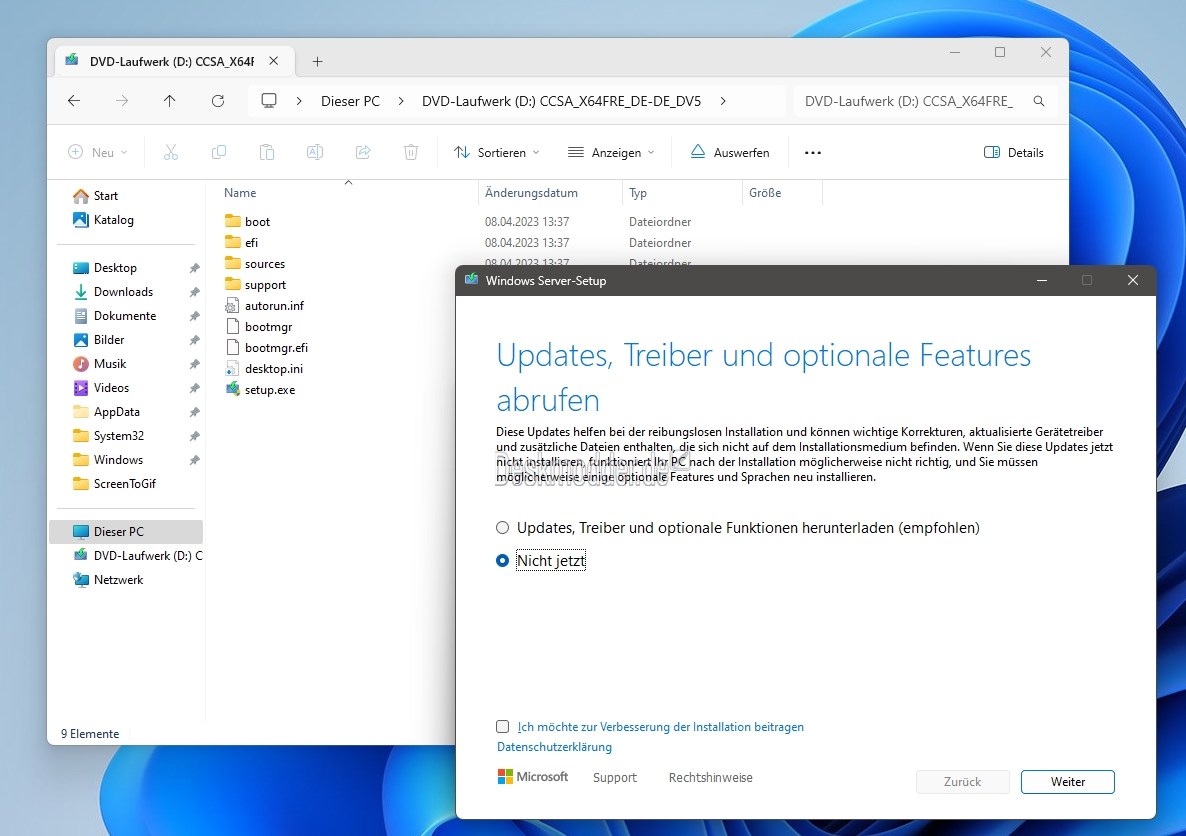Click the Delete trash icon in Explorer
The image size is (1186, 836).
(x=411, y=152)
